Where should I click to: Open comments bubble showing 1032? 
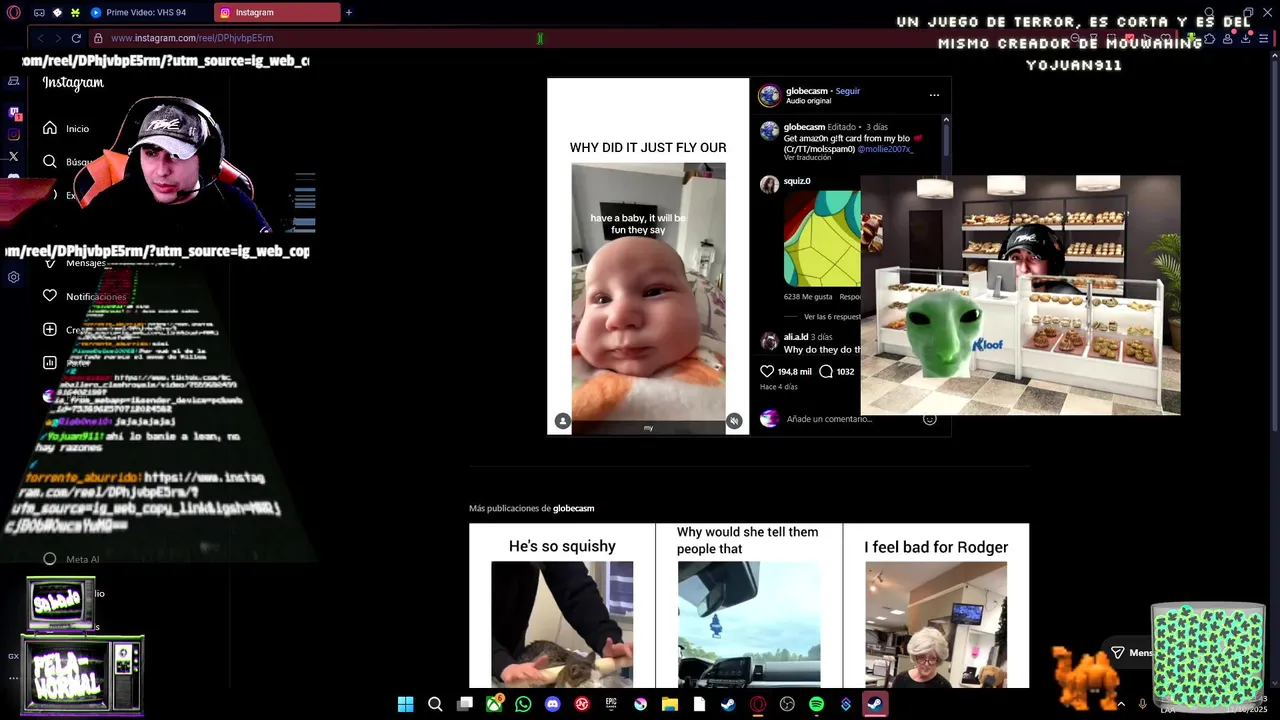(x=826, y=371)
